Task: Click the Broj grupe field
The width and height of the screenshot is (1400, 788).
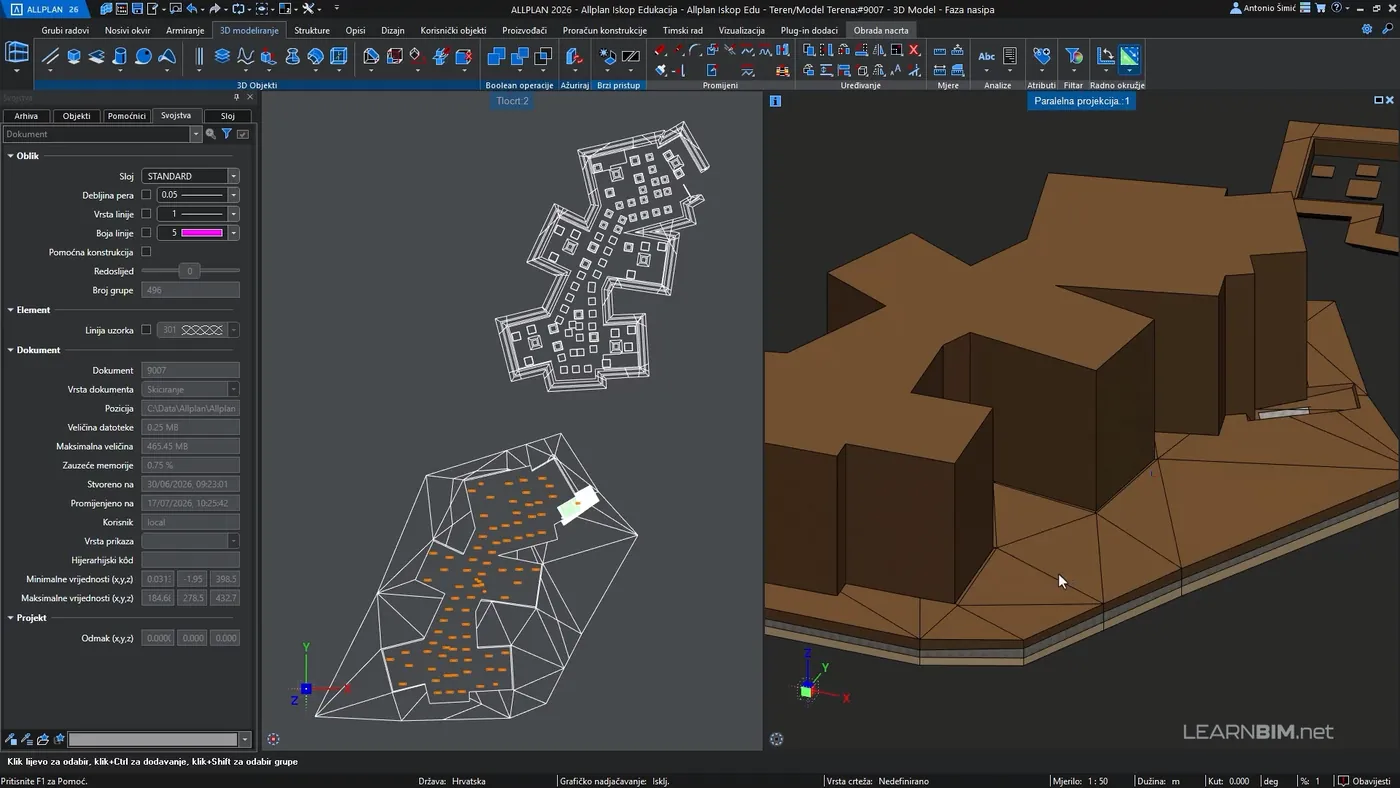Action: point(190,290)
